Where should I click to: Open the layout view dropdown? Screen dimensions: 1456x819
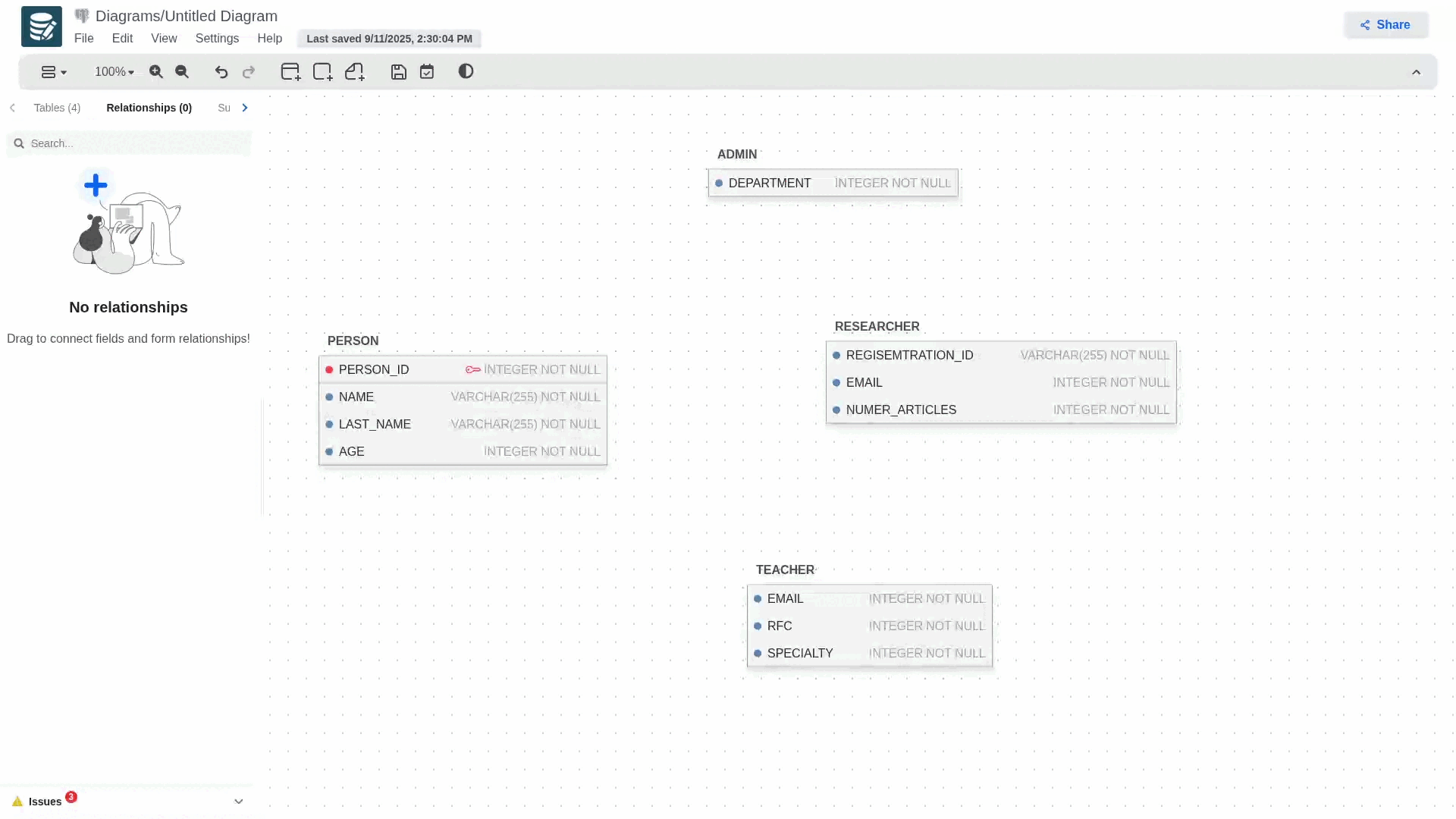[53, 72]
